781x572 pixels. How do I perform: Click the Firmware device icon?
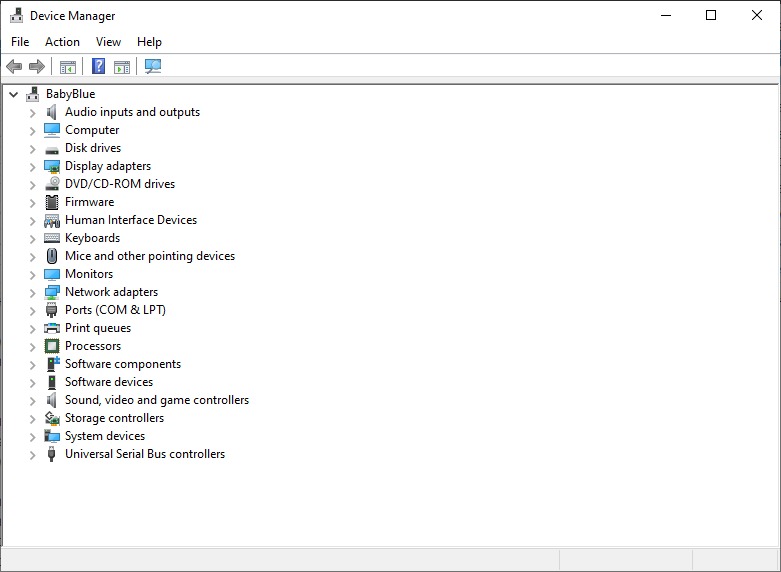click(52, 202)
